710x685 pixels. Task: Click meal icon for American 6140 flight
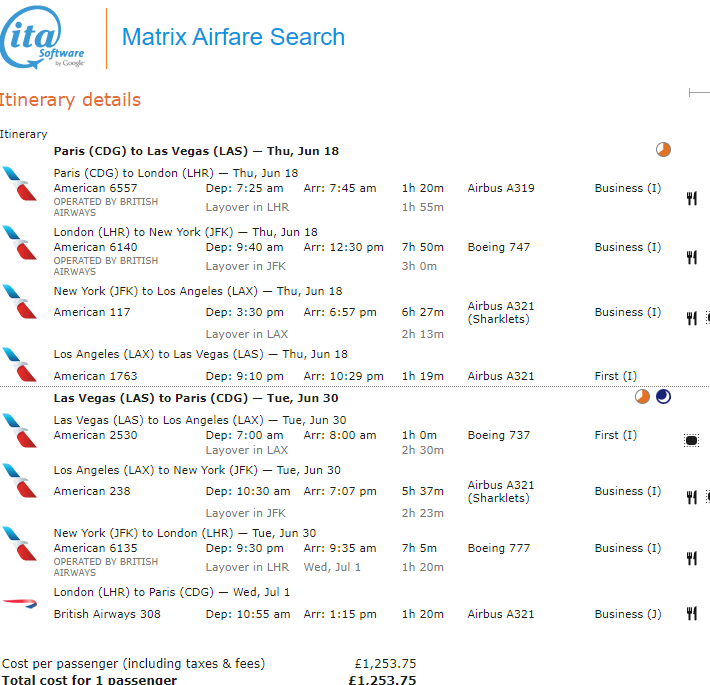coord(691,257)
